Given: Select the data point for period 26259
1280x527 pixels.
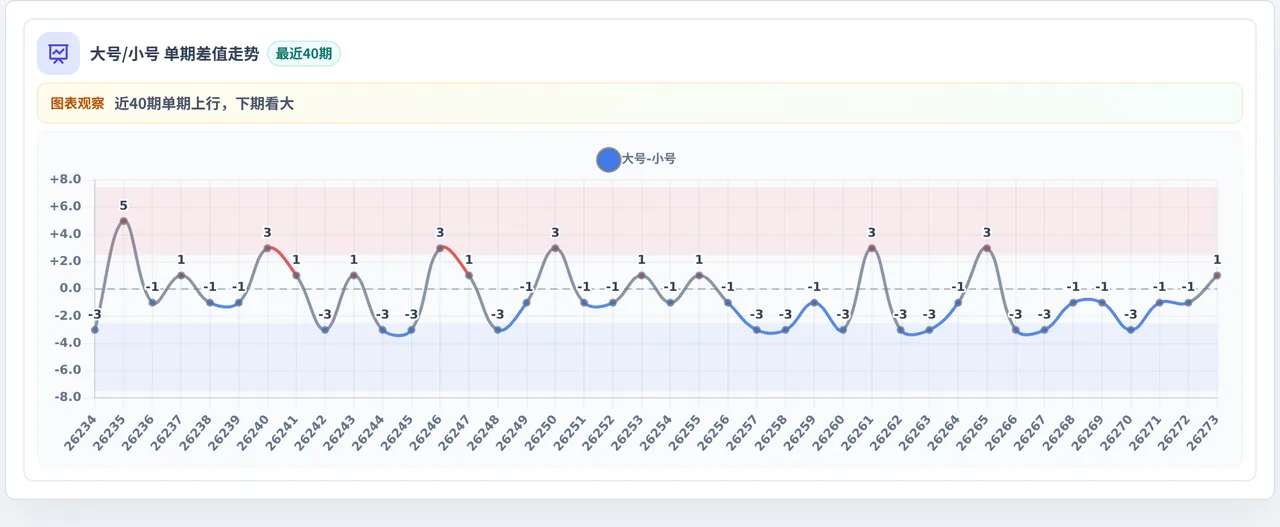Looking at the screenshot, I should (x=814, y=303).
